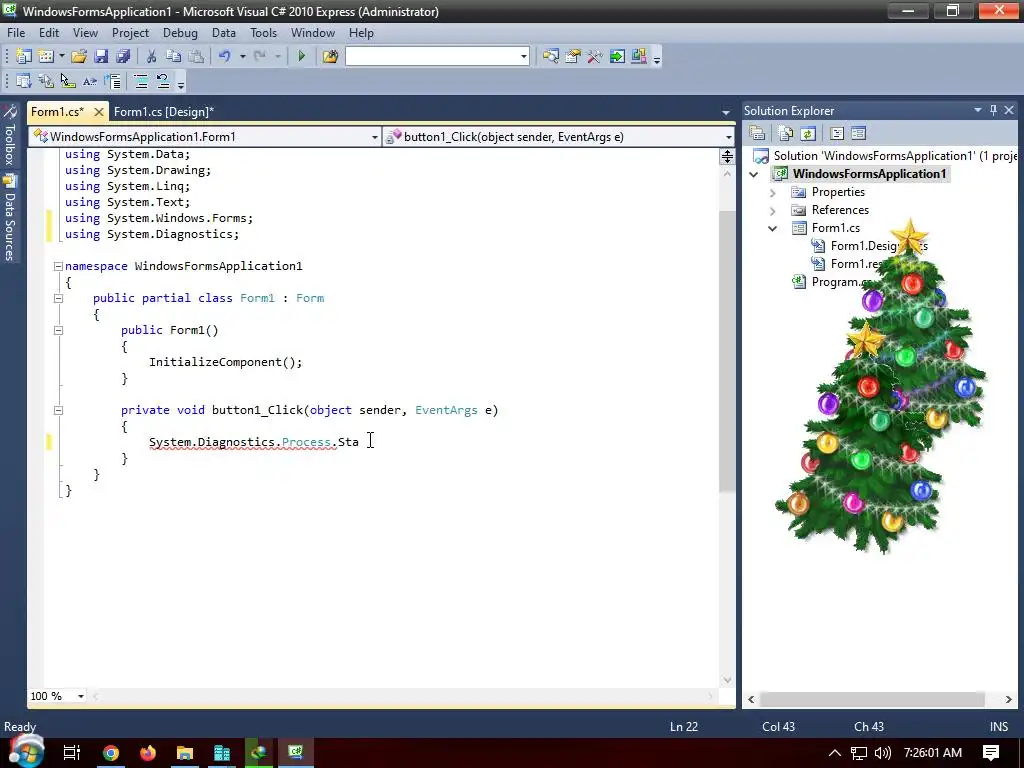Viewport: 1024px width, 768px height.
Task: Open the Tools menu
Action: (x=263, y=33)
